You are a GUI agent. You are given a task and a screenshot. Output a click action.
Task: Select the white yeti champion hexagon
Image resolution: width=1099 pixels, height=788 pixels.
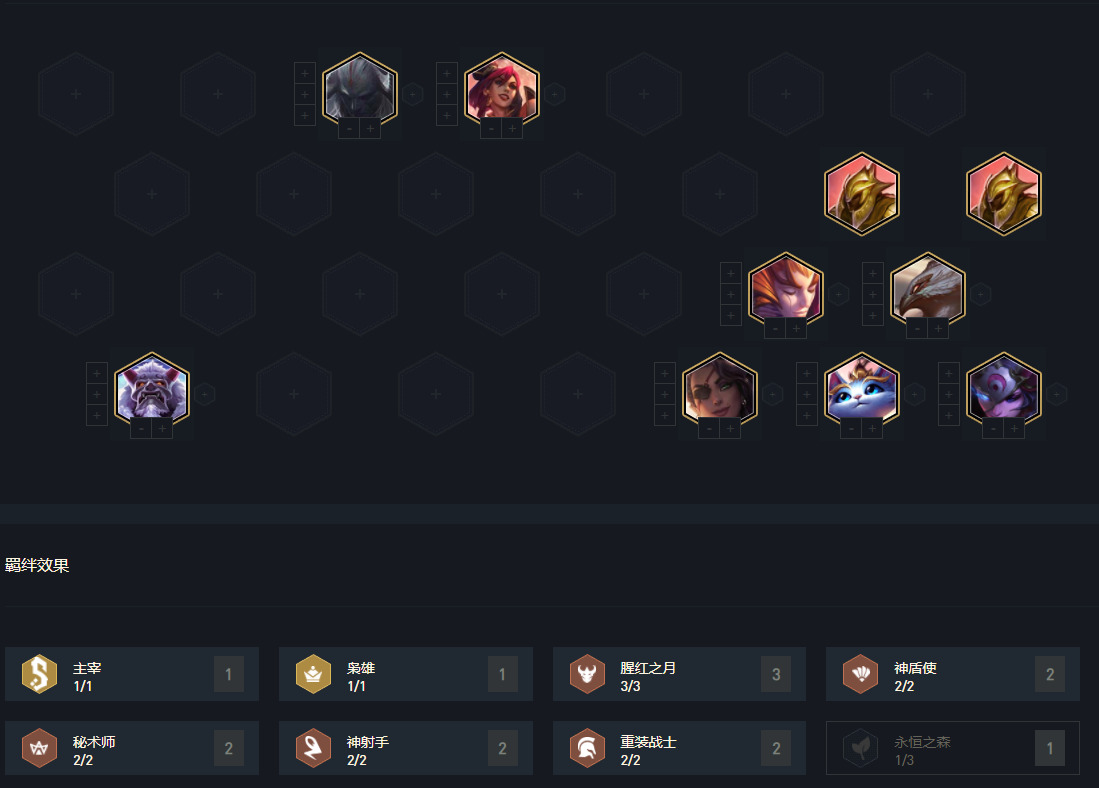click(x=151, y=390)
